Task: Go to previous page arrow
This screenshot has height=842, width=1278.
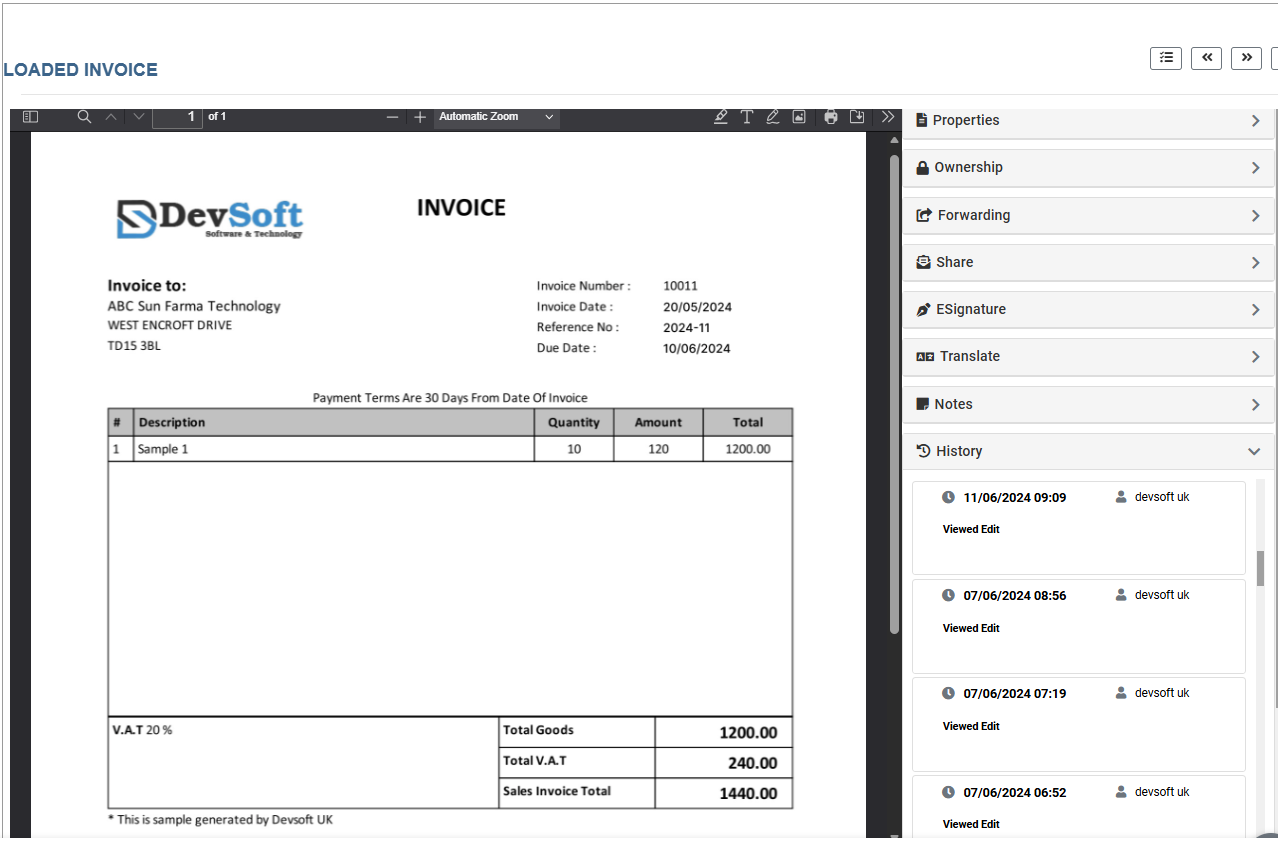Action: (x=111, y=117)
